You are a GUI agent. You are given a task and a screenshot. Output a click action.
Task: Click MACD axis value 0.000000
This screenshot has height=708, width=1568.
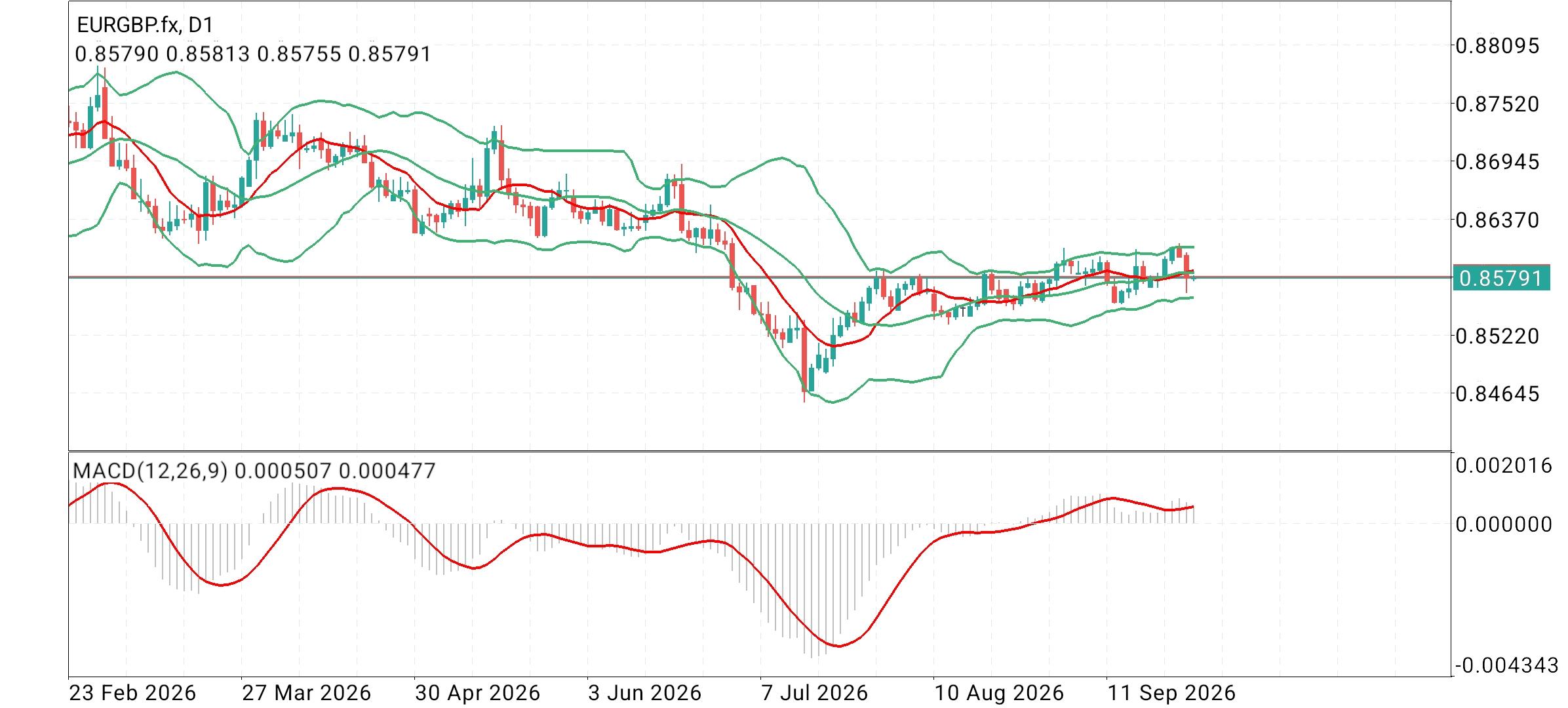coord(1504,524)
